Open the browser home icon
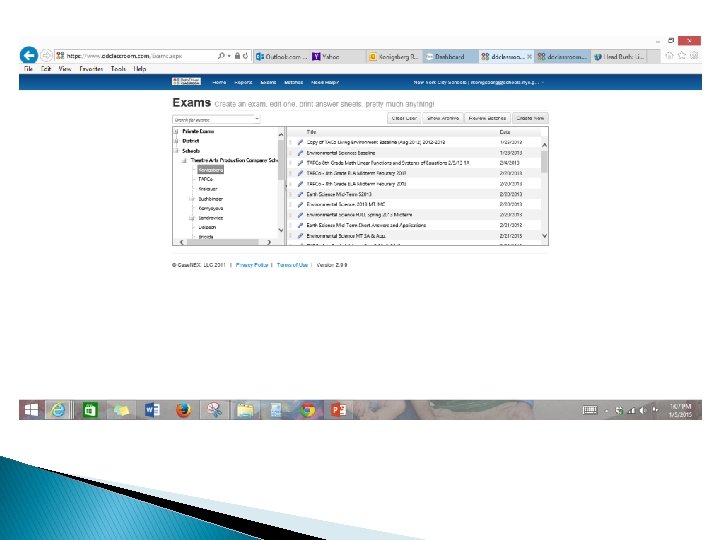Viewport: 720px width, 540px height. click(x=669, y=56)
